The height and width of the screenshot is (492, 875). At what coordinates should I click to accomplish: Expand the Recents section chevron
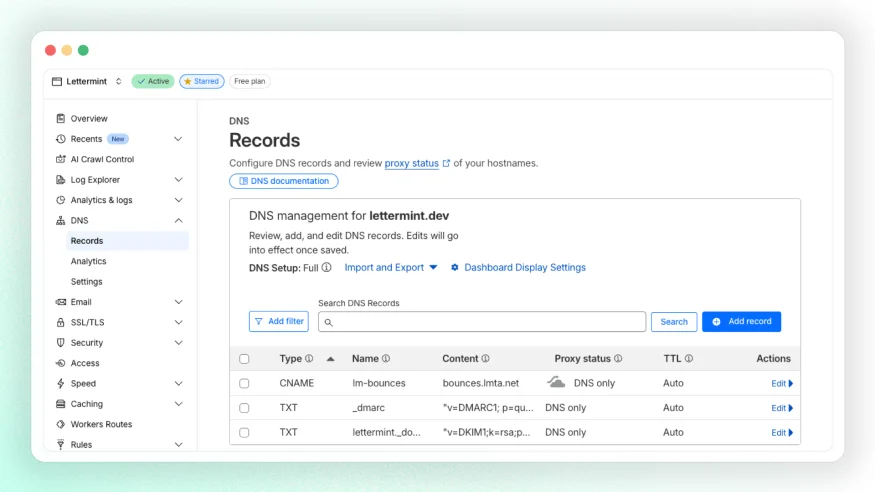(178, 139)
